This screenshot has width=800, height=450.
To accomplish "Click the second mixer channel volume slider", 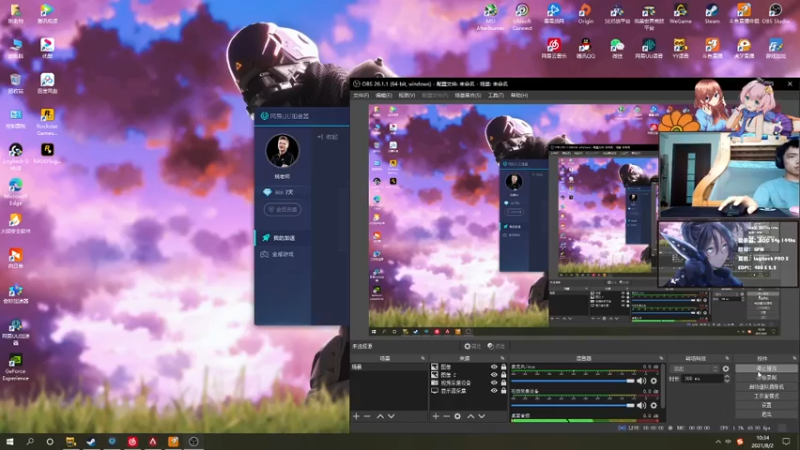I will [573, 405].
